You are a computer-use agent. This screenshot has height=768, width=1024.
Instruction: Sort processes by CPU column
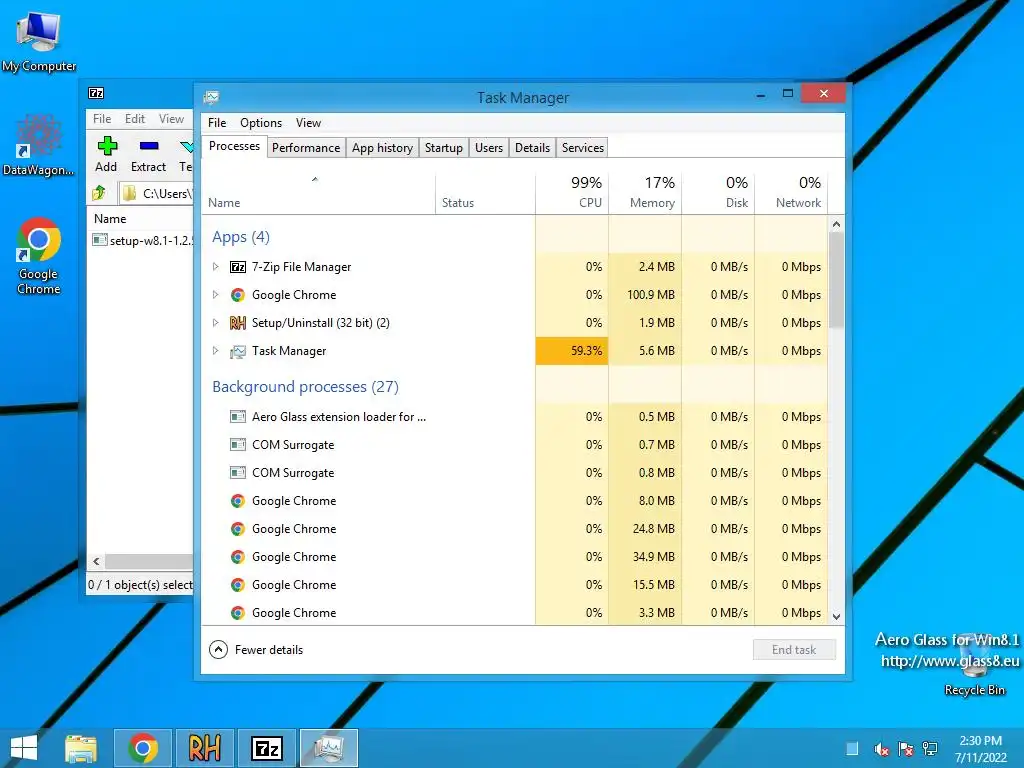click(572, 192)
